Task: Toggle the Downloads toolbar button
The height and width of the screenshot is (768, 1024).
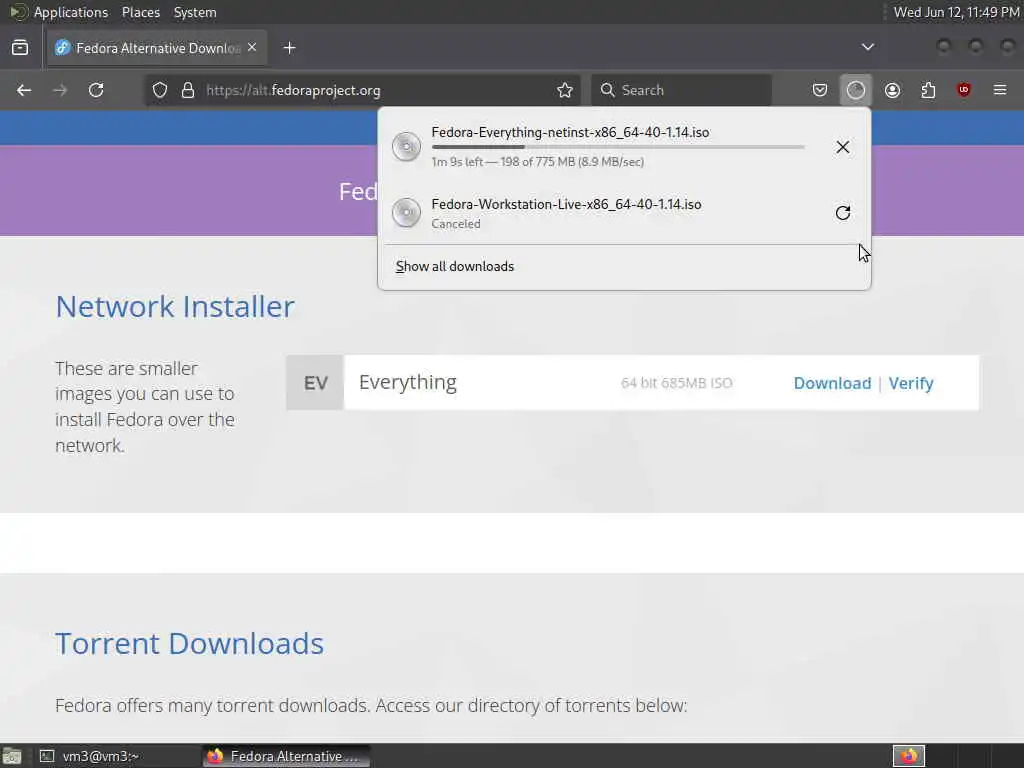Action: pyautogui.click(x=856, y=90)
